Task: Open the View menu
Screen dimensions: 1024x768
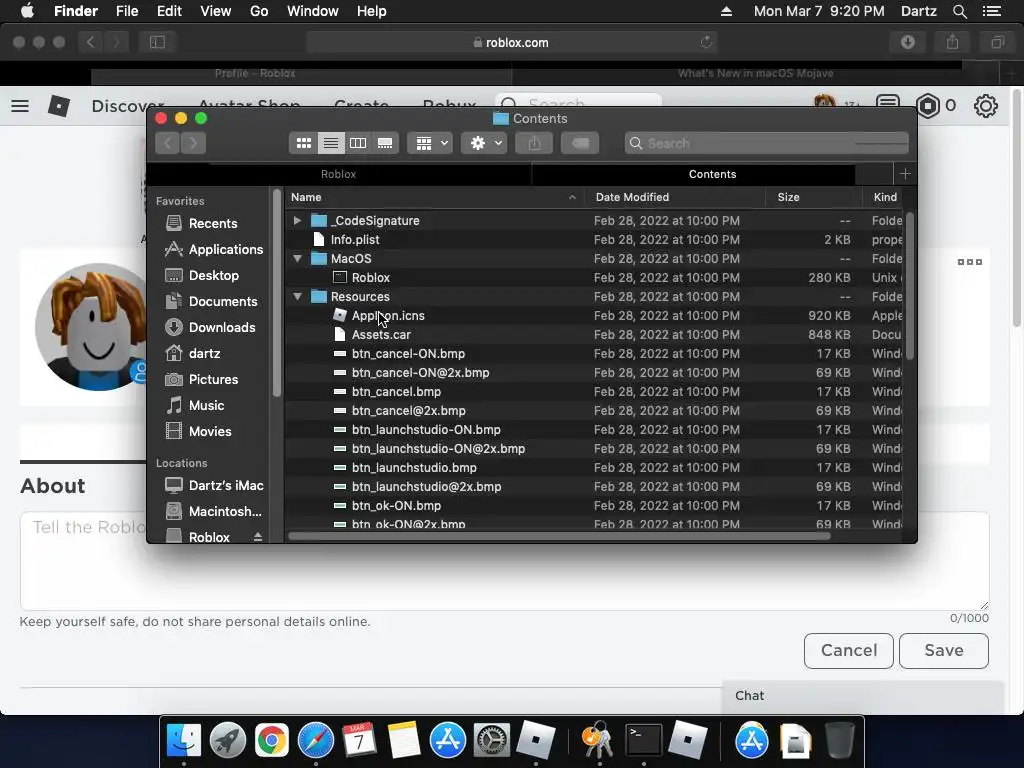Action: (216, 11)
